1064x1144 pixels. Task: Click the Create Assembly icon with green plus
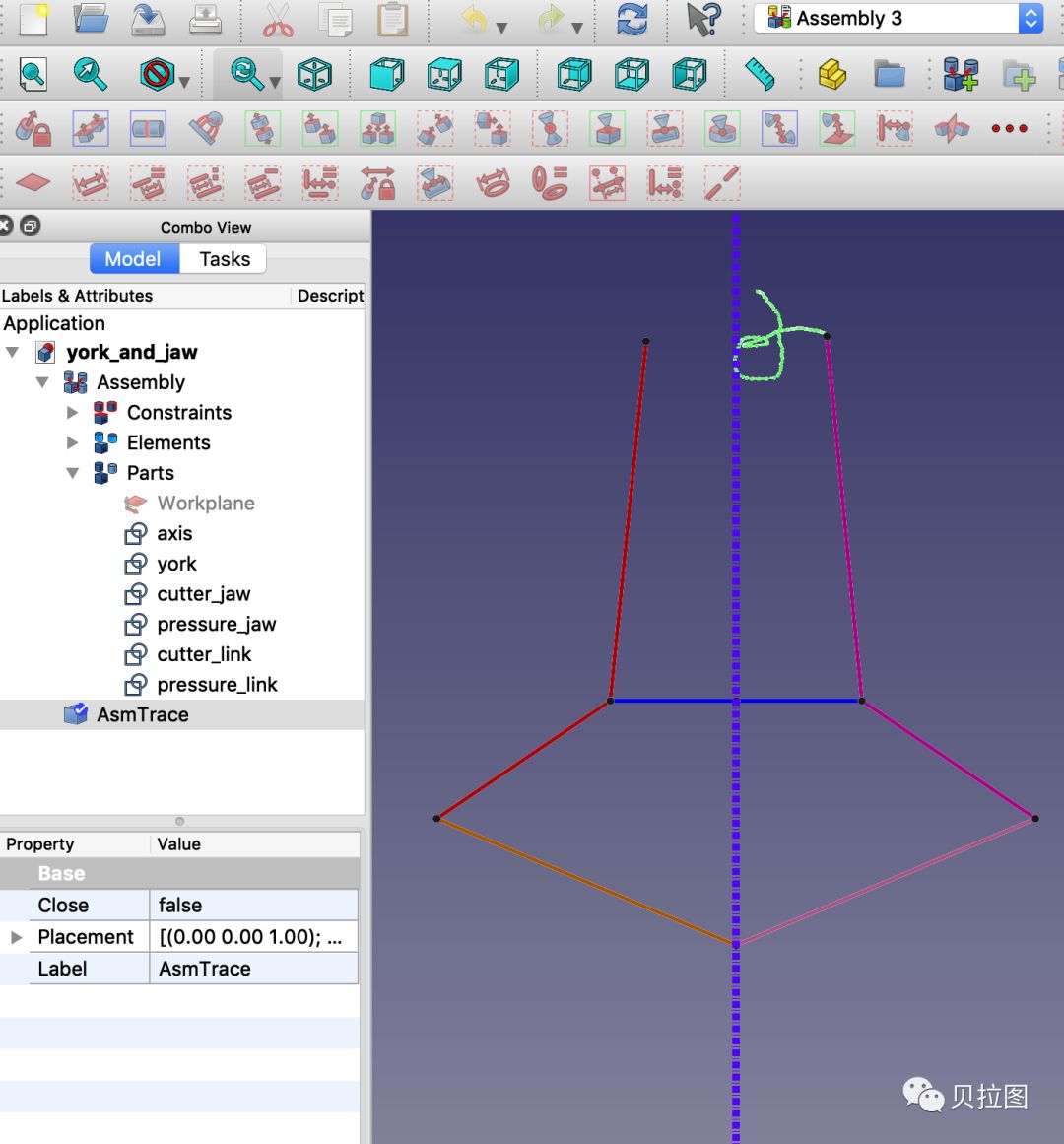click(x=962, y=75)
